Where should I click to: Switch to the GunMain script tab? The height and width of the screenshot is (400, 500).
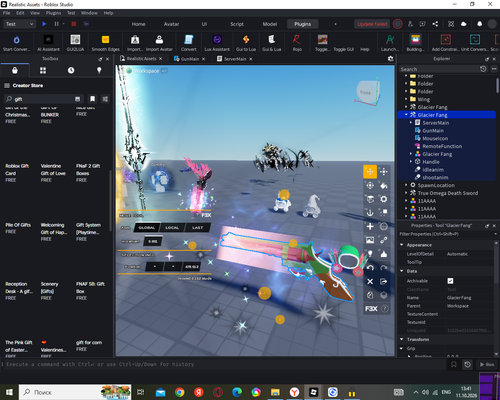point(190,59)
